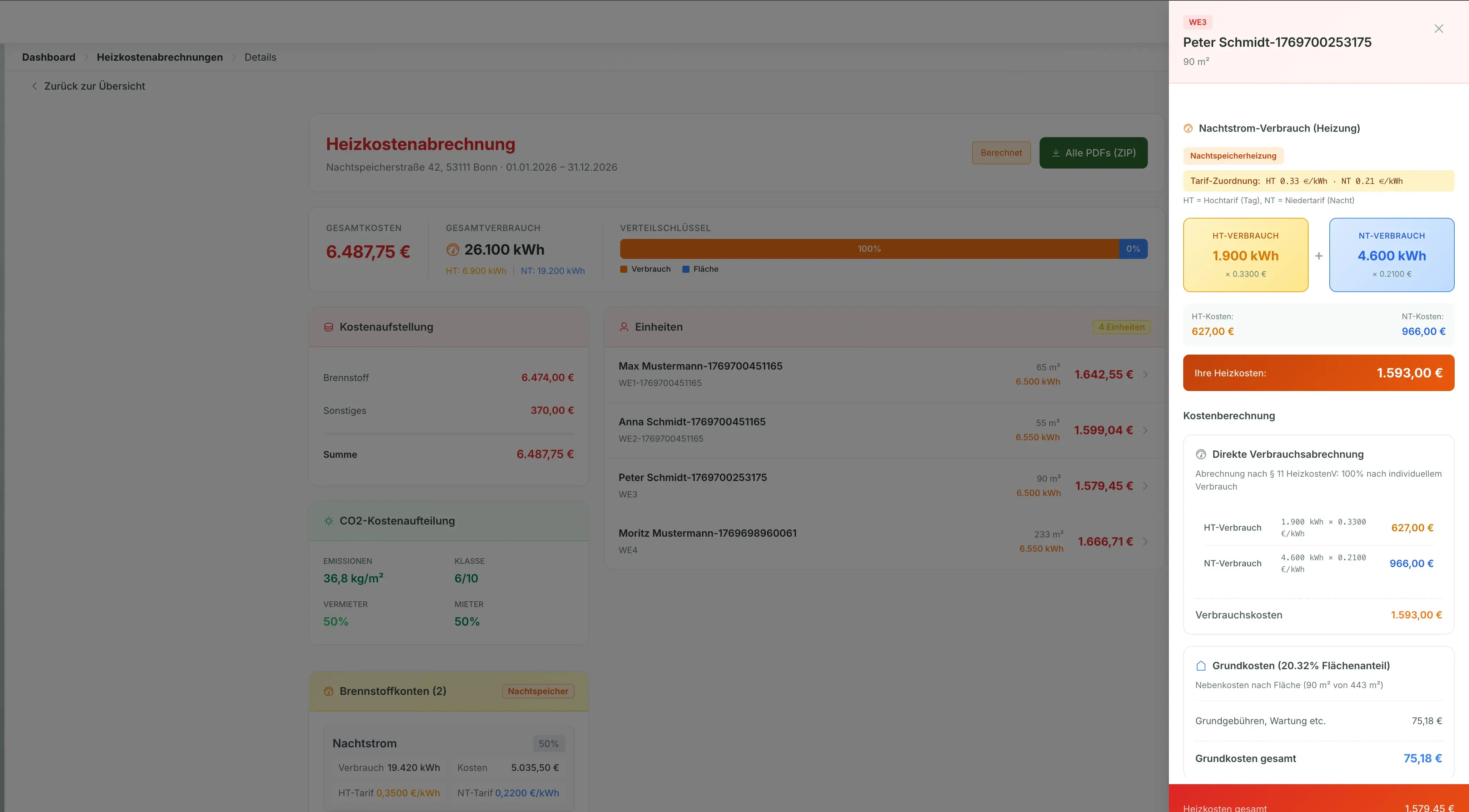Close the Peter Schmidt detail panel

(1438, 28)
